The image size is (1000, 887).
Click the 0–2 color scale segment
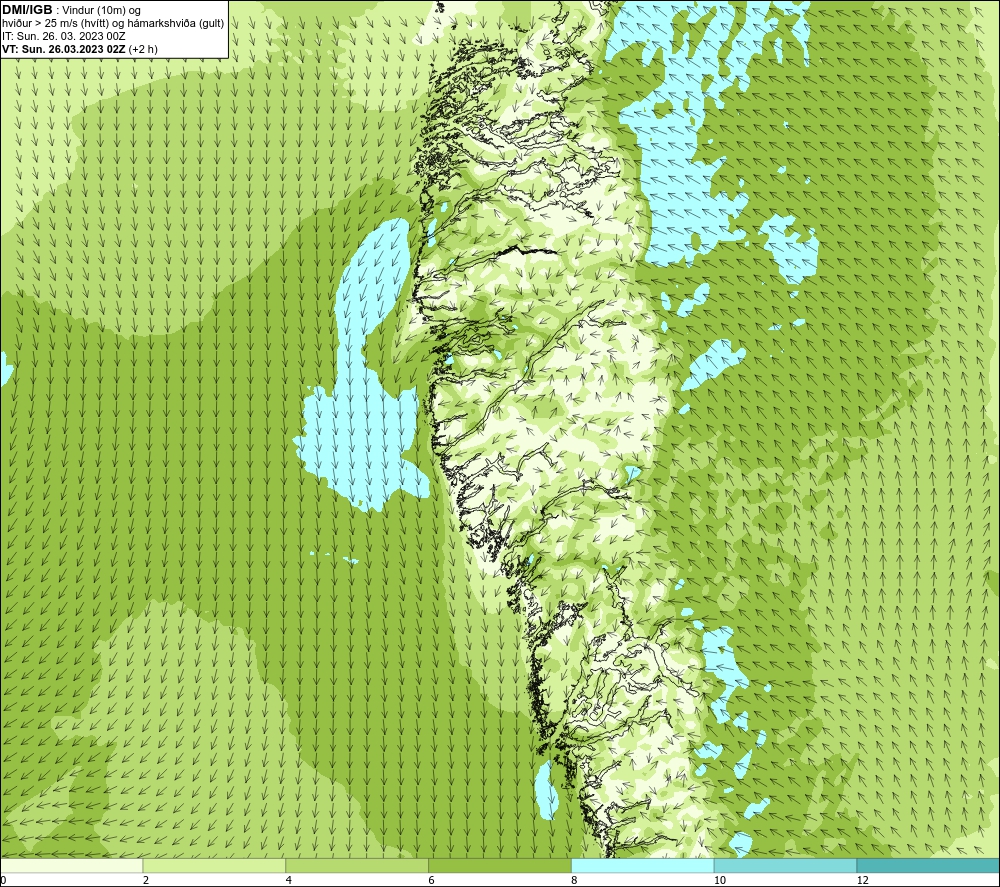point(71,865)
